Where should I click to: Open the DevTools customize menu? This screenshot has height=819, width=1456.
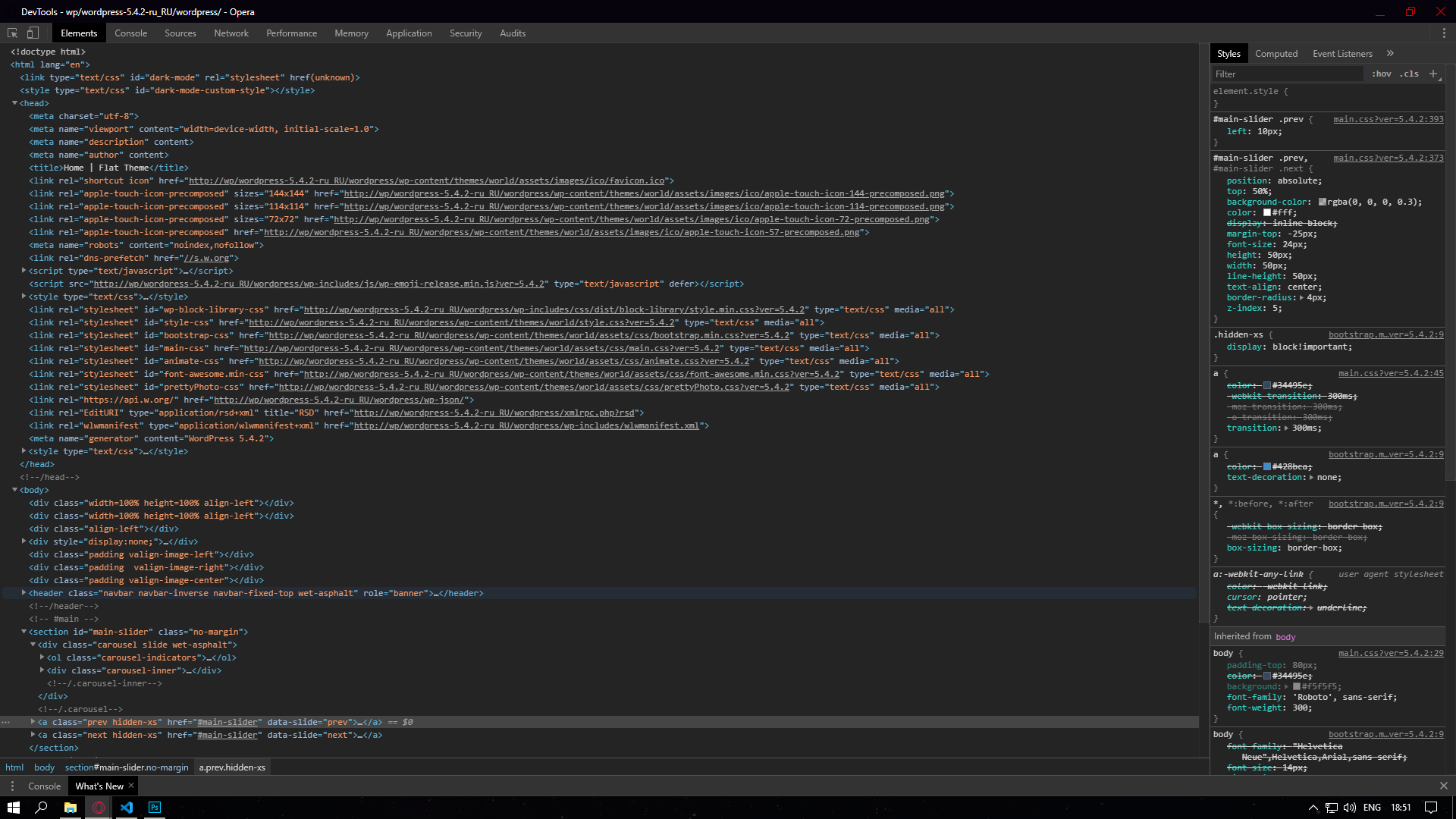pos(1444,33)
